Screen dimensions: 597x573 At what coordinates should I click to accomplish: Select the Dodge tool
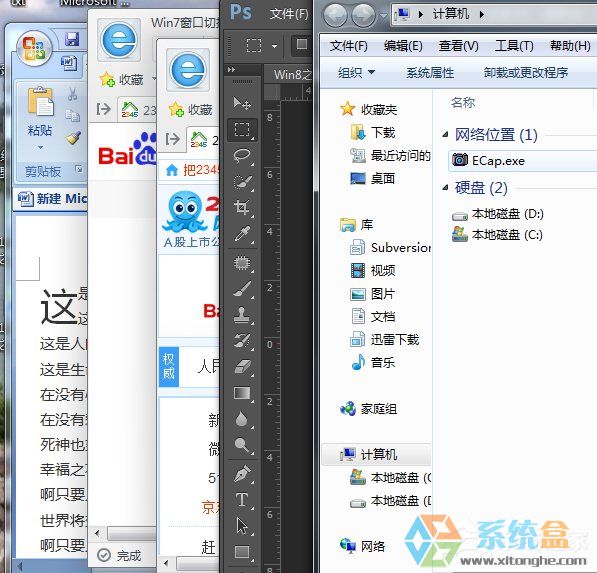[x=242, y=445]
